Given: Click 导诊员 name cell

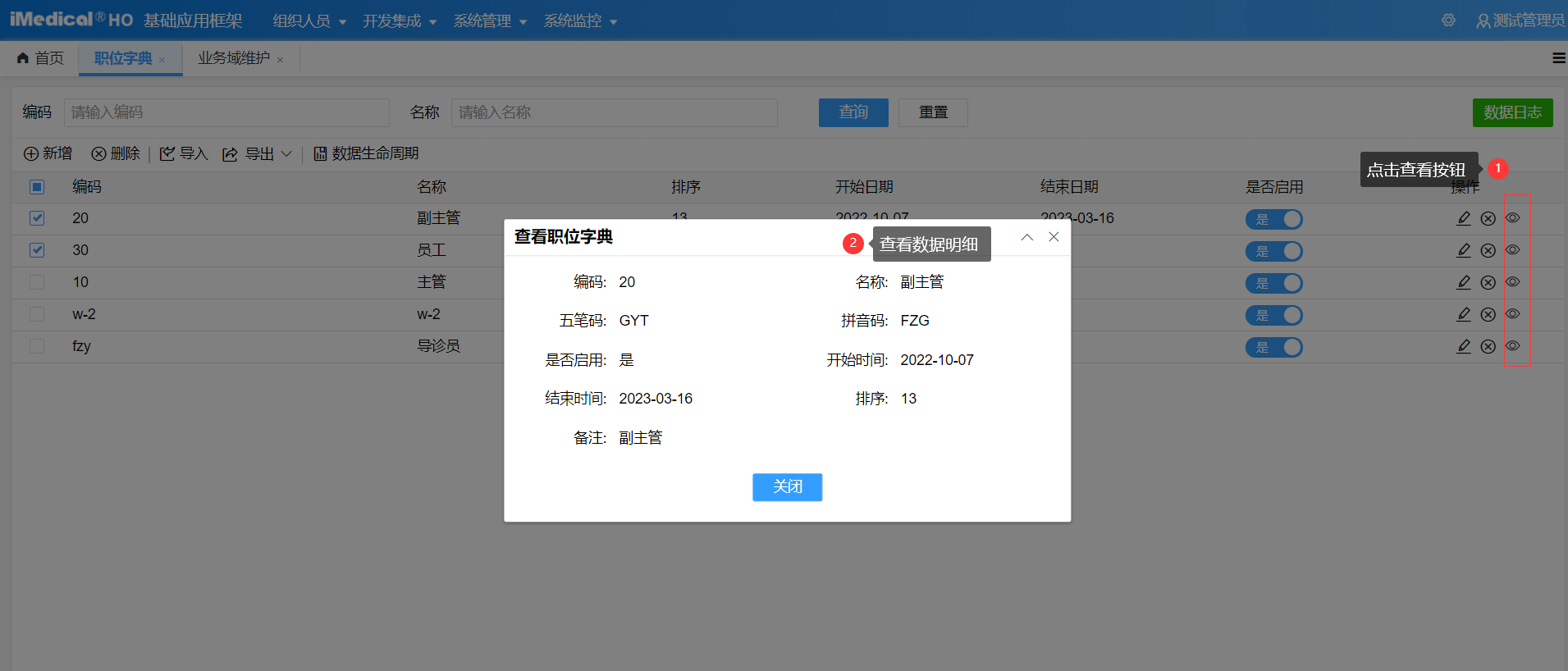Looking at the screenshot, I should pyautogui.click(x=438, y=346).
